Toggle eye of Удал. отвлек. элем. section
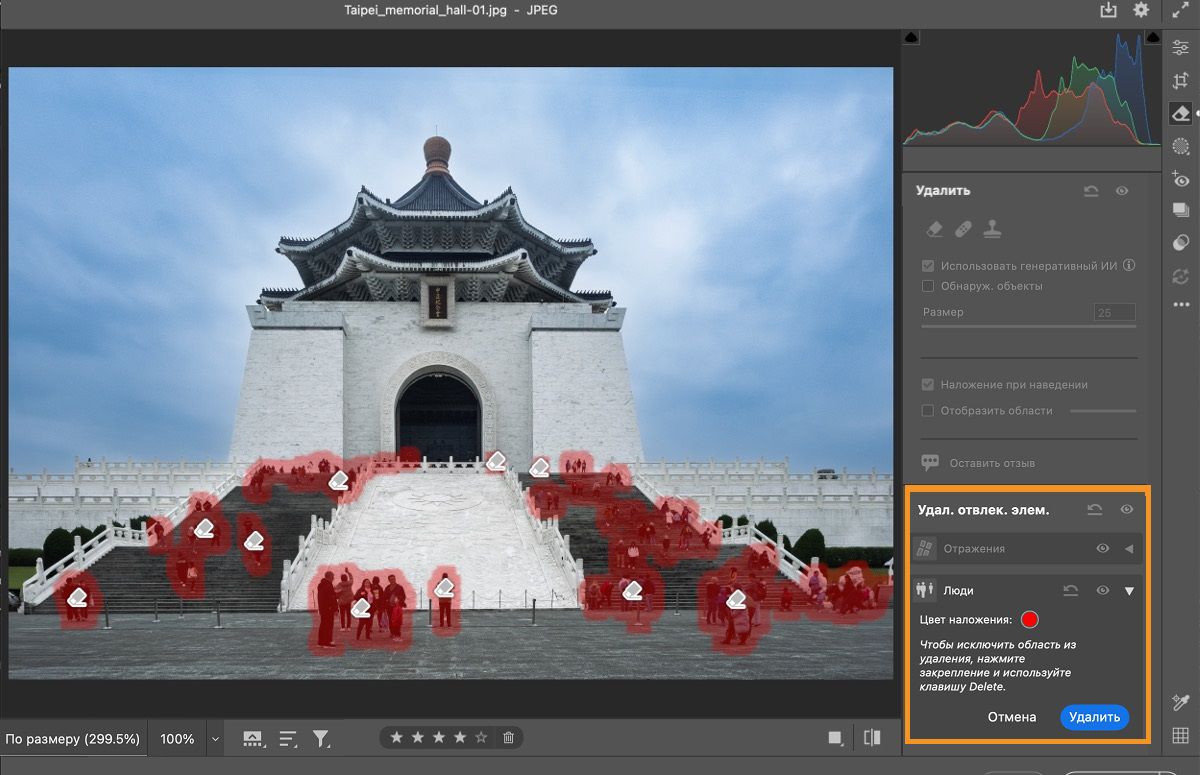Image resolution: width=1200 pixels, height=775 pixels. pyautogui.click(x=1127, y=510)
